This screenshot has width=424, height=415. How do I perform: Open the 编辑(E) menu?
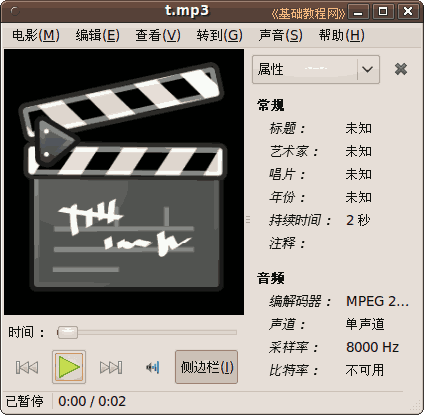point(97,35)
